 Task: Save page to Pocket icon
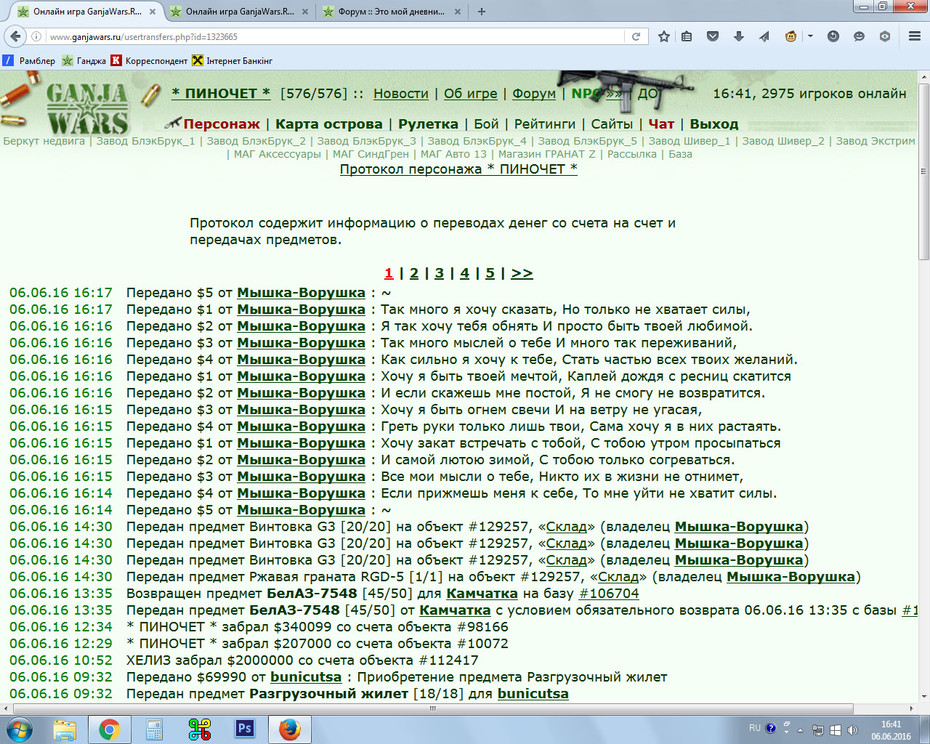pos(712,36)
